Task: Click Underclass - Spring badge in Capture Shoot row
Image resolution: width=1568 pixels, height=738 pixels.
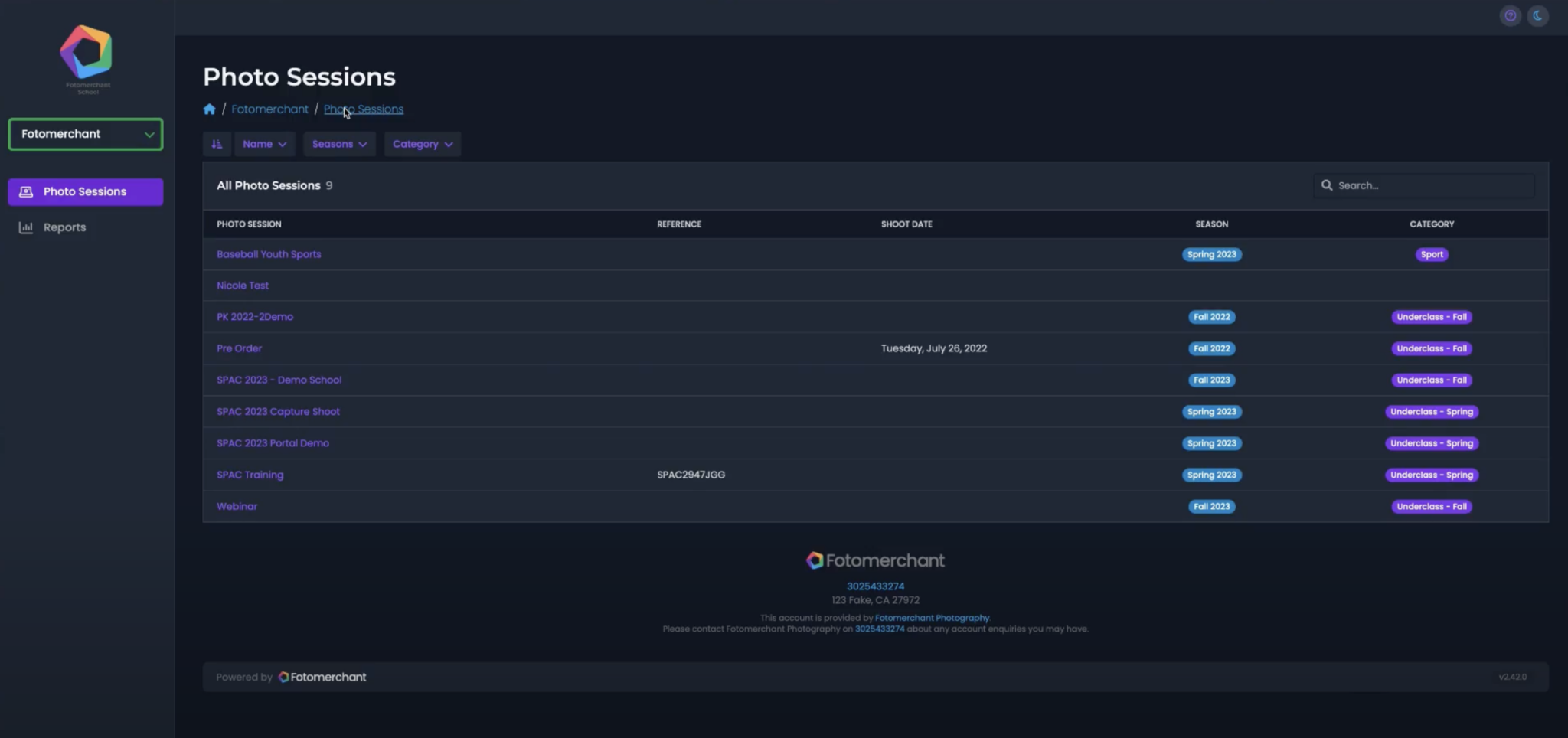Action: (1432, 412)
